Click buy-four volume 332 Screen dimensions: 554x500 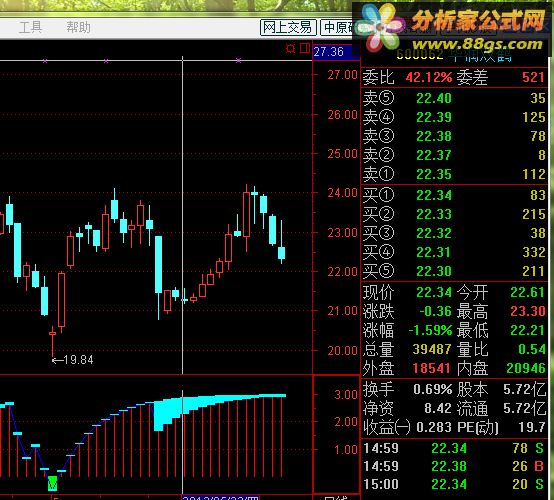[x=534, y=253]
